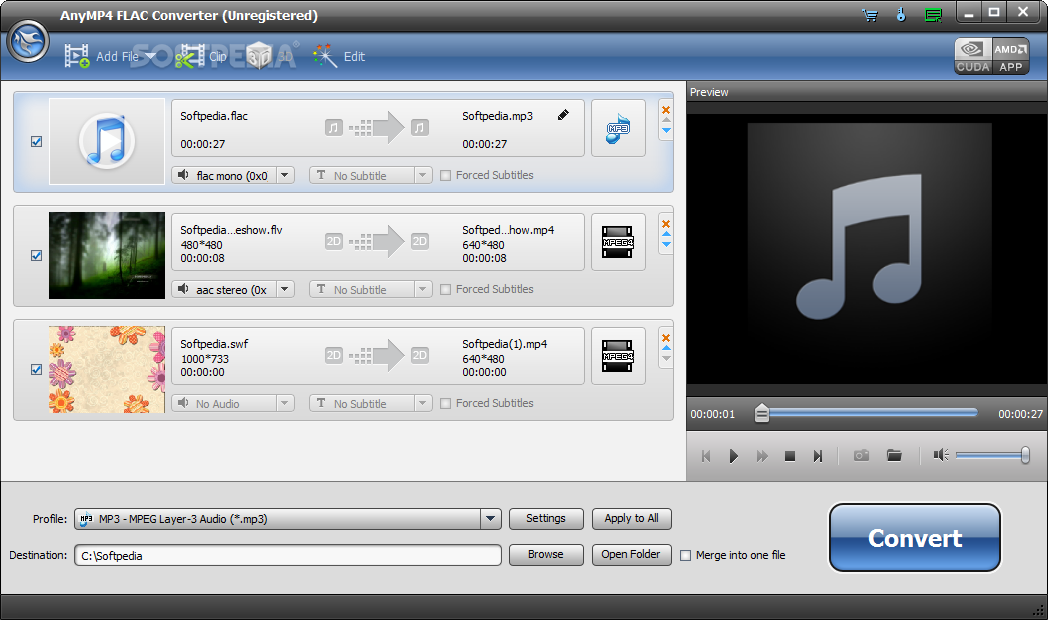Skip to next frame in preview
This screenshot has height=620, width=1048.
pyautogui.click(x=818, y=456)
